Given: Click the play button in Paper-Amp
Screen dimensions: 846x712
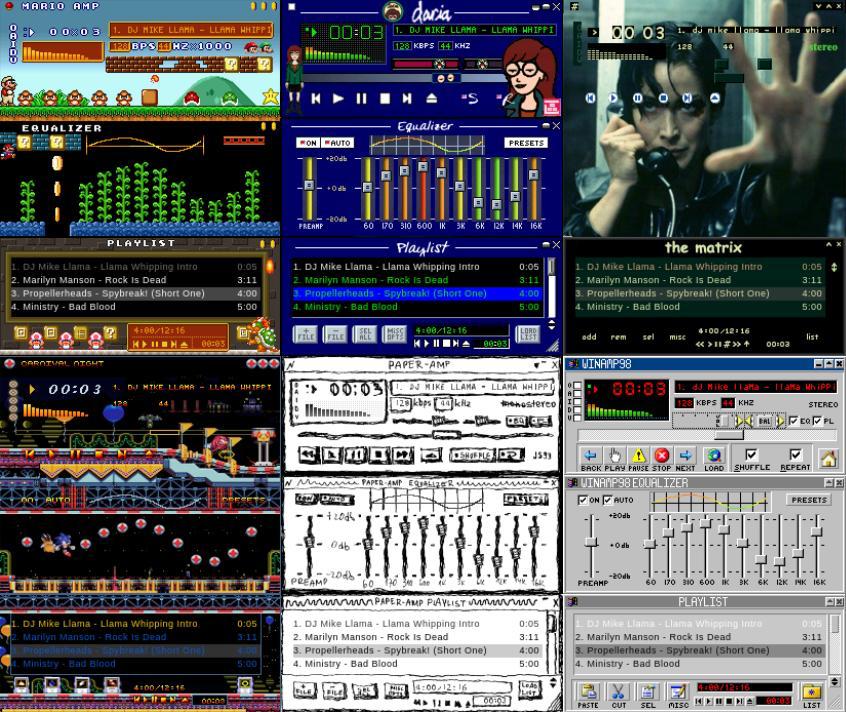Looking at the screenshot, I should pyautogui.click(x=332, y=455).
